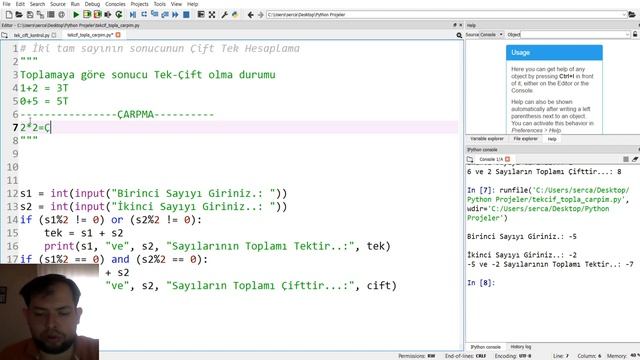Re-run the last script
This screenshot has width=640, height=360.
119,15
